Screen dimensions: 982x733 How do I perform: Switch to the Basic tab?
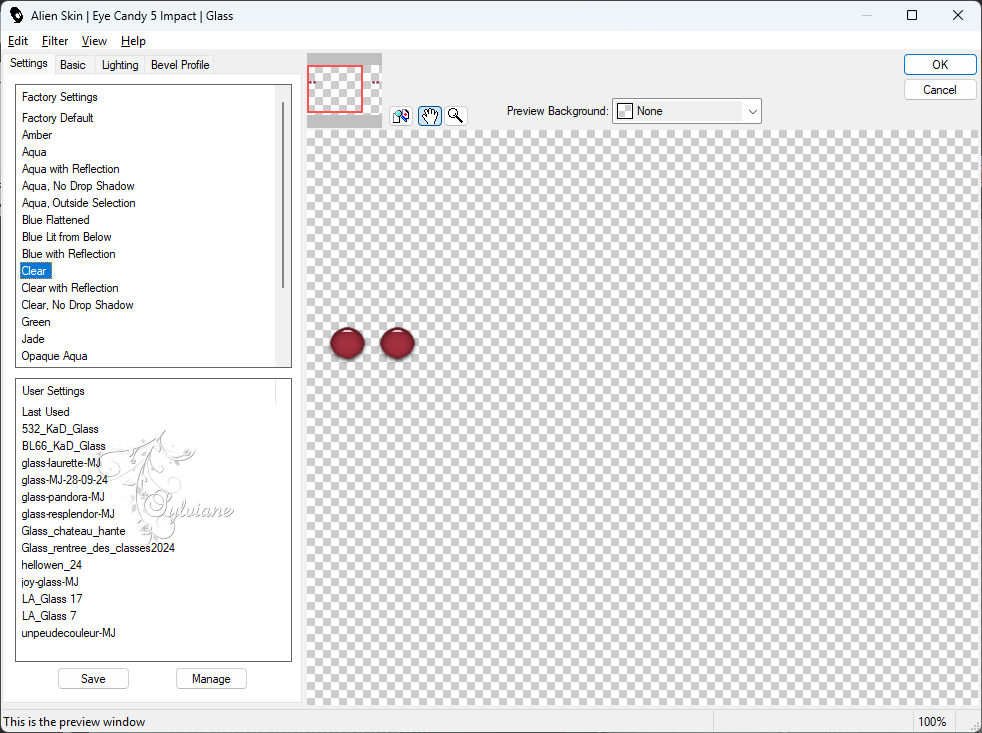pyautogui.click(x=73, y=65)
